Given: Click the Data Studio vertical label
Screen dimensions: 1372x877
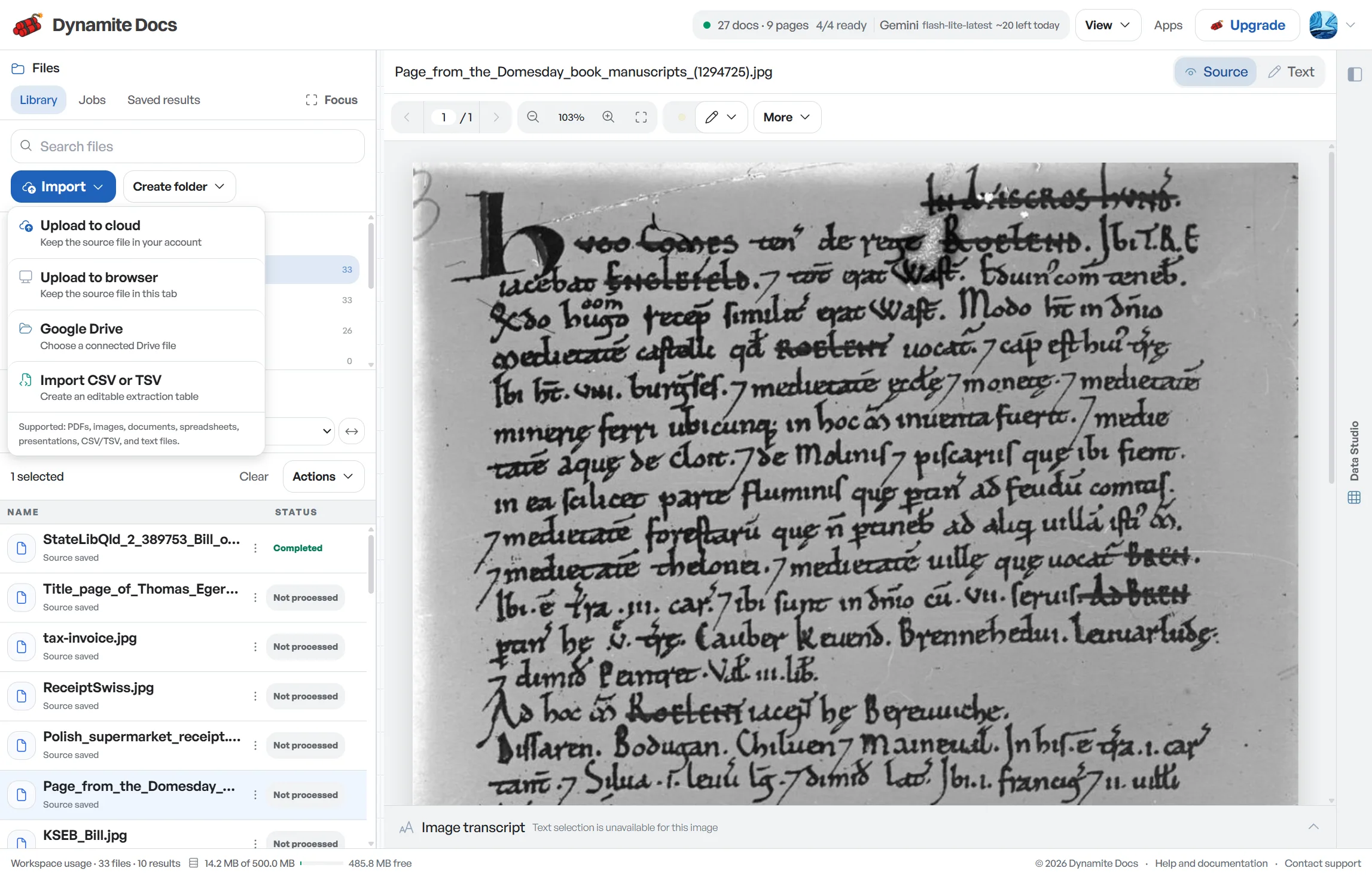Looking at the screenshot, I should [1355, 451].
